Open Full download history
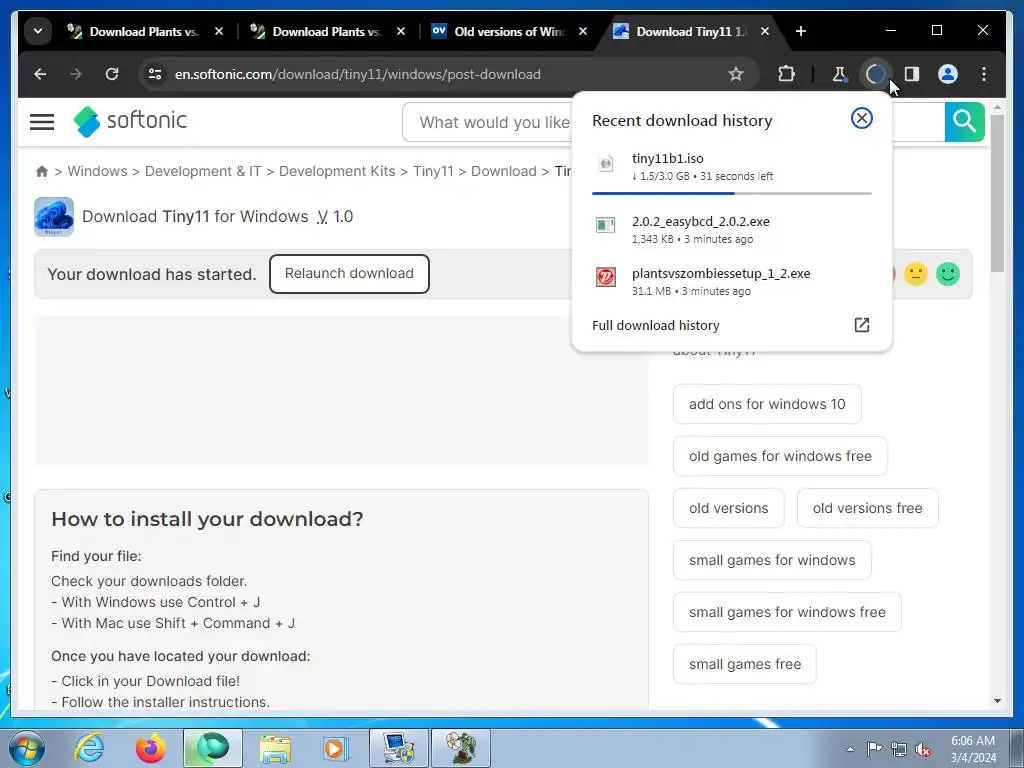The width and height of the screenshot is (1024, 768). (731, 325)
